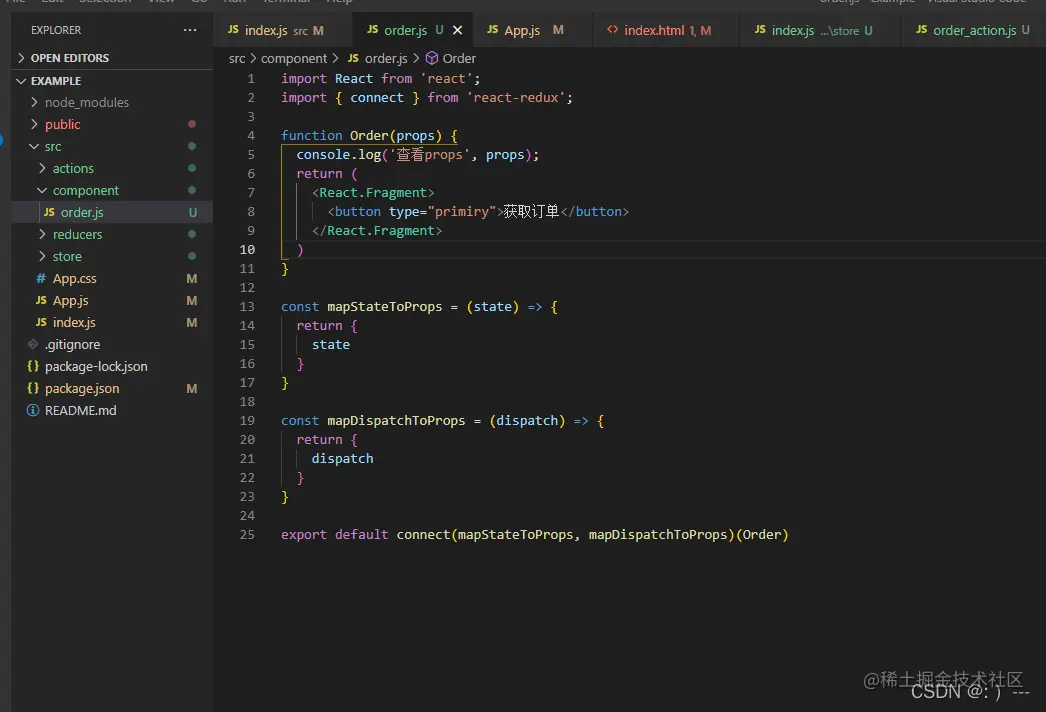
Task: Select src in the breadcrumb path
Action: pyautogui.click(x=237, y=59)
